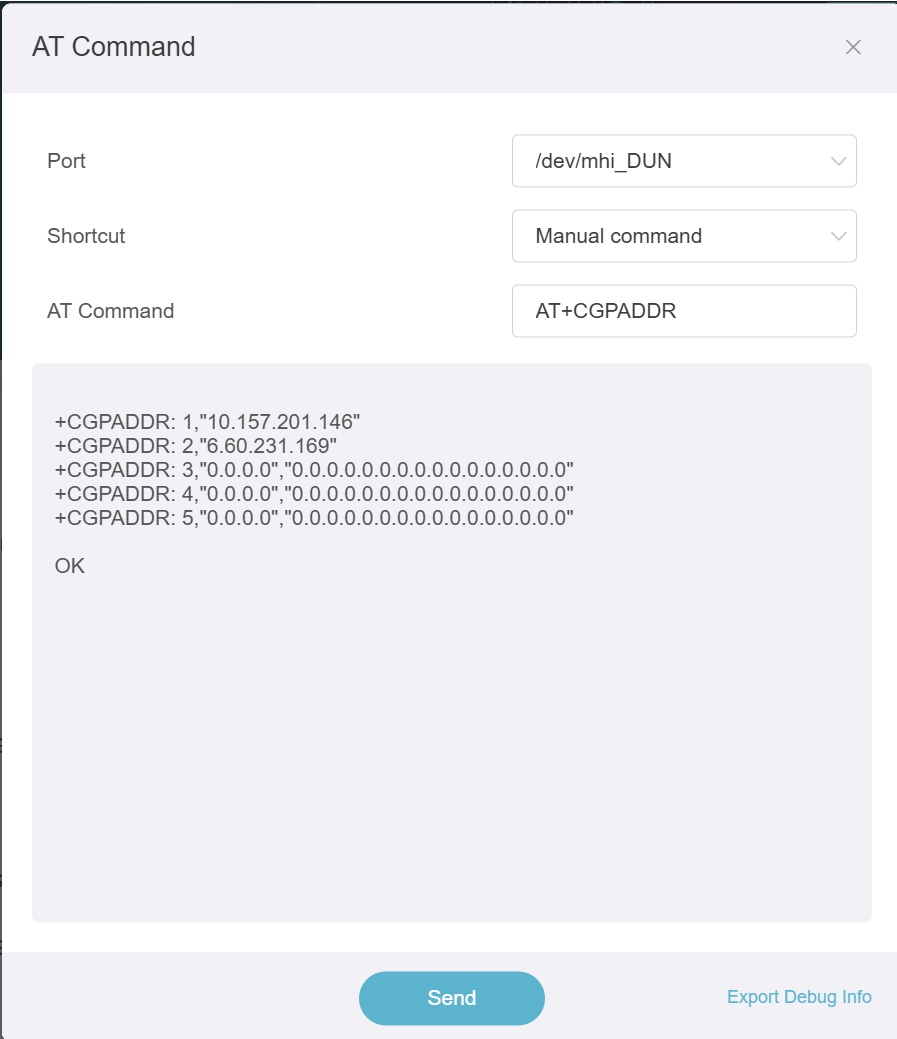This screenshot has width=897, height=1039.
Task: Click the Port field label
Action: pos(67,161)
